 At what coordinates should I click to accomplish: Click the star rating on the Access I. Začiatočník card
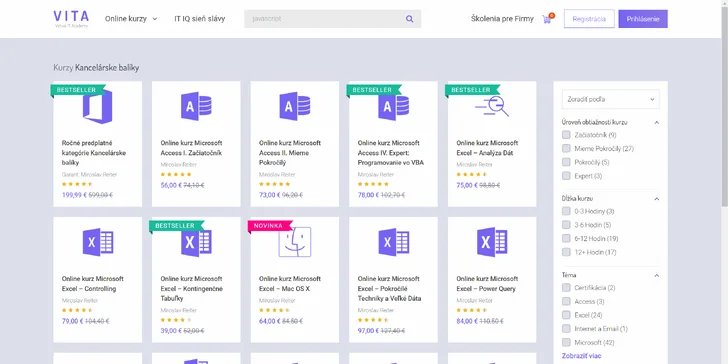tap(176, 175)
